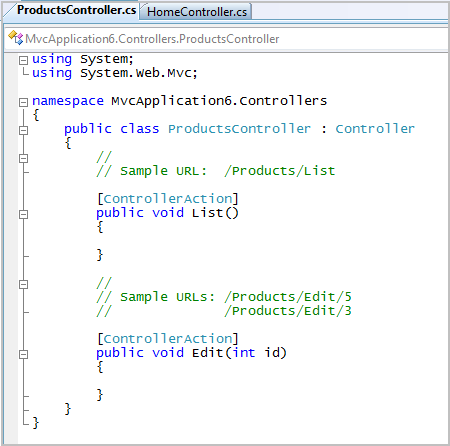
Task: Click the ControllerAction attribute above Edit
Action: click(x=168, y=339)
